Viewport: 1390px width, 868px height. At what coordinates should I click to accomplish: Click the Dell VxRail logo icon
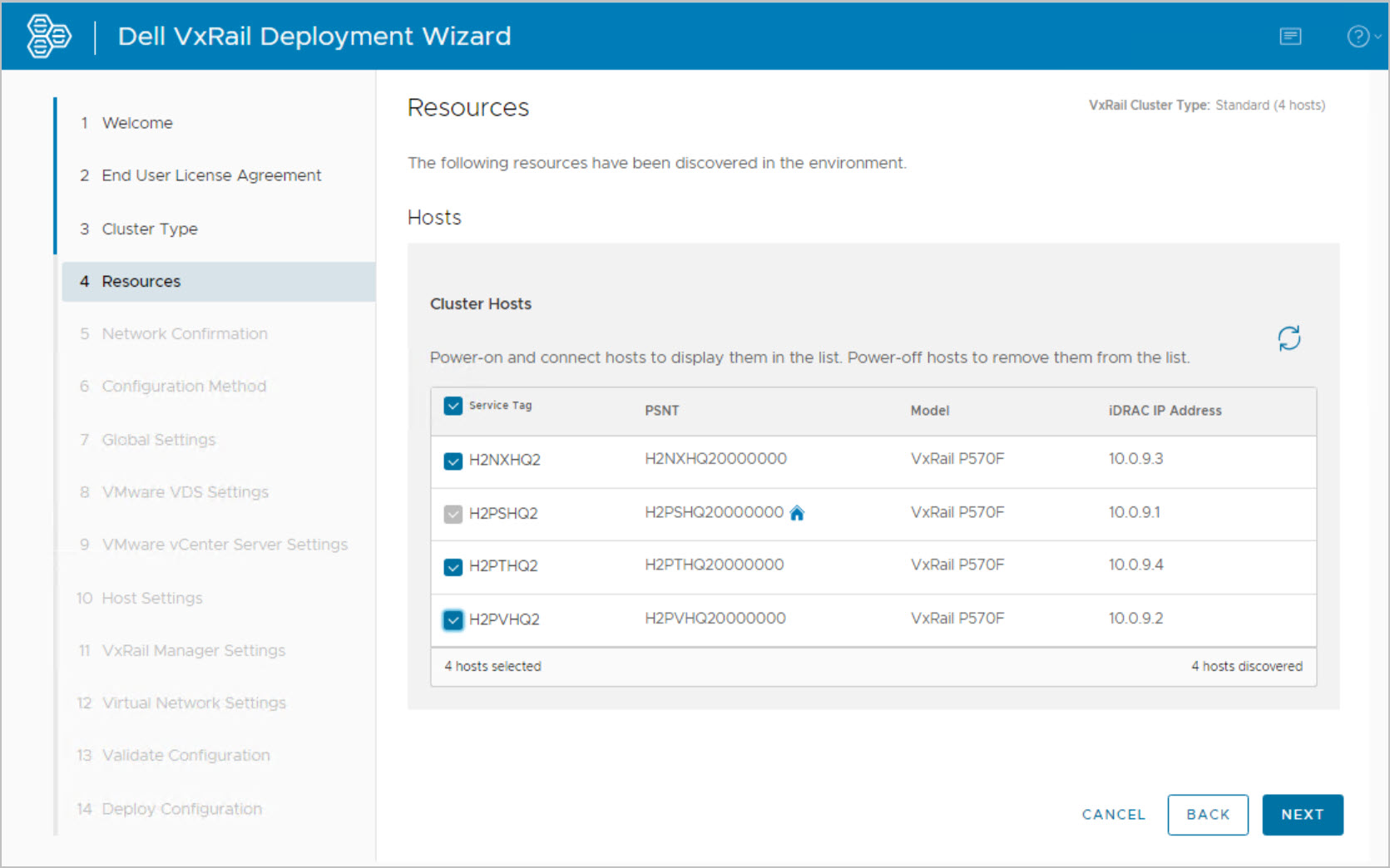click(48, 37)
